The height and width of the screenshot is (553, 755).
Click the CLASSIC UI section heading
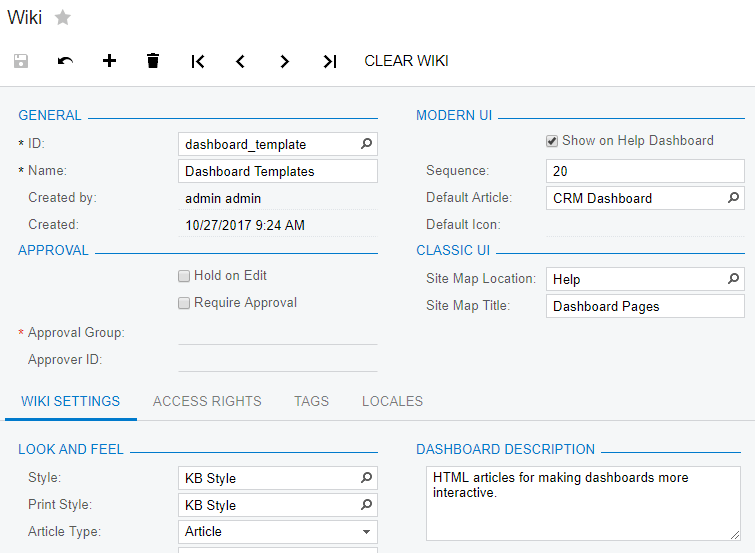[453, 250]
